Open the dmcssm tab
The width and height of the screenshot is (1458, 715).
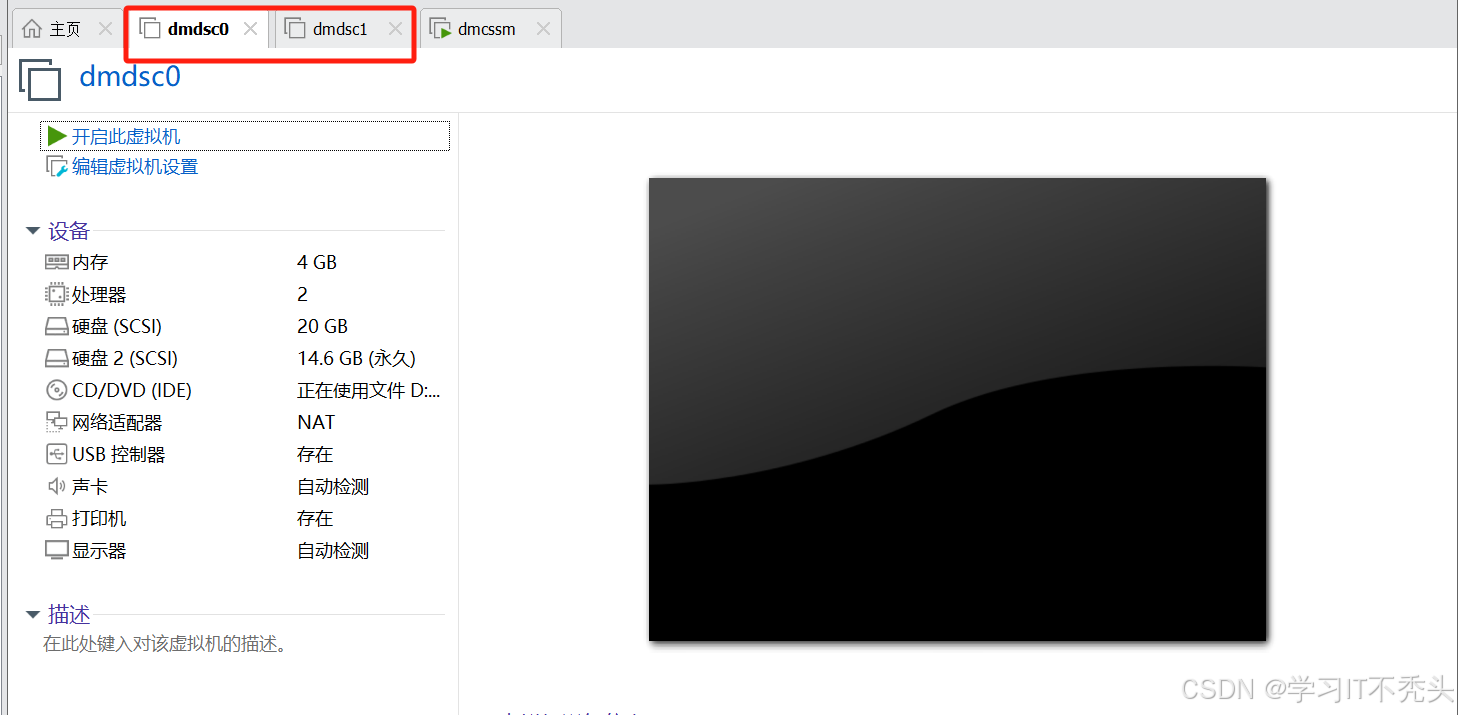(x=486, y=29)
